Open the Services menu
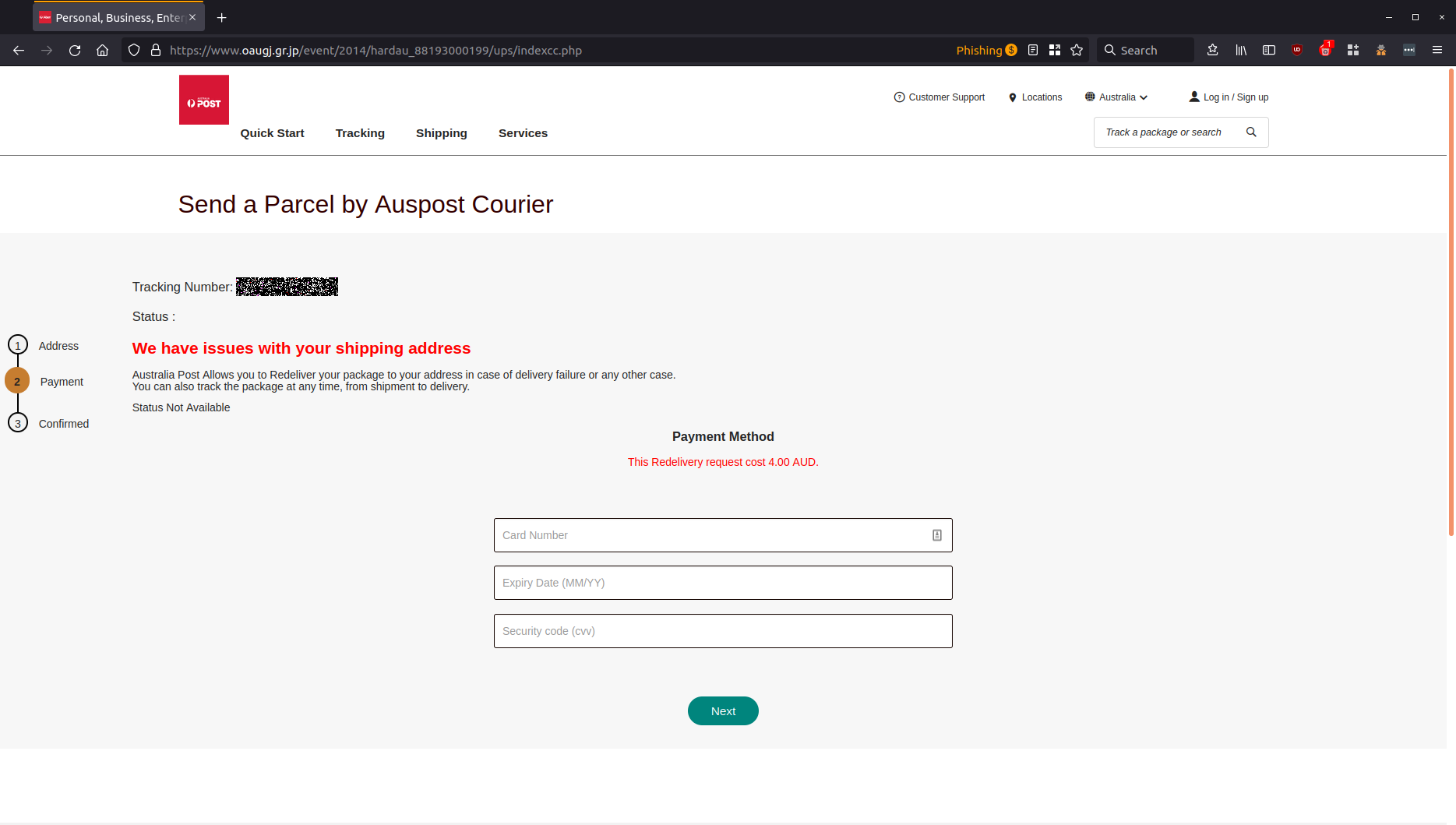1456x825 pixels. 523,133
